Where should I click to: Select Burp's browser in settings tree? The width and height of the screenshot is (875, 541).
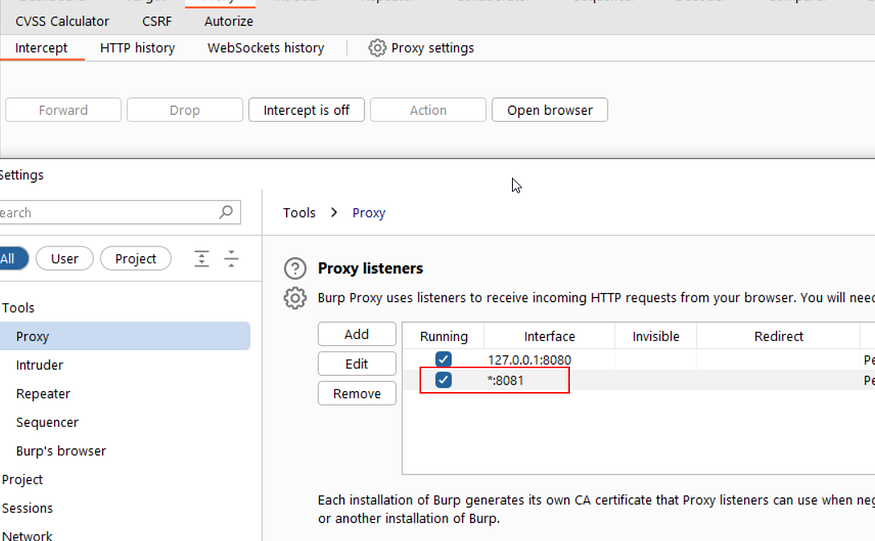pyautogui.click(x=61, y=451)
